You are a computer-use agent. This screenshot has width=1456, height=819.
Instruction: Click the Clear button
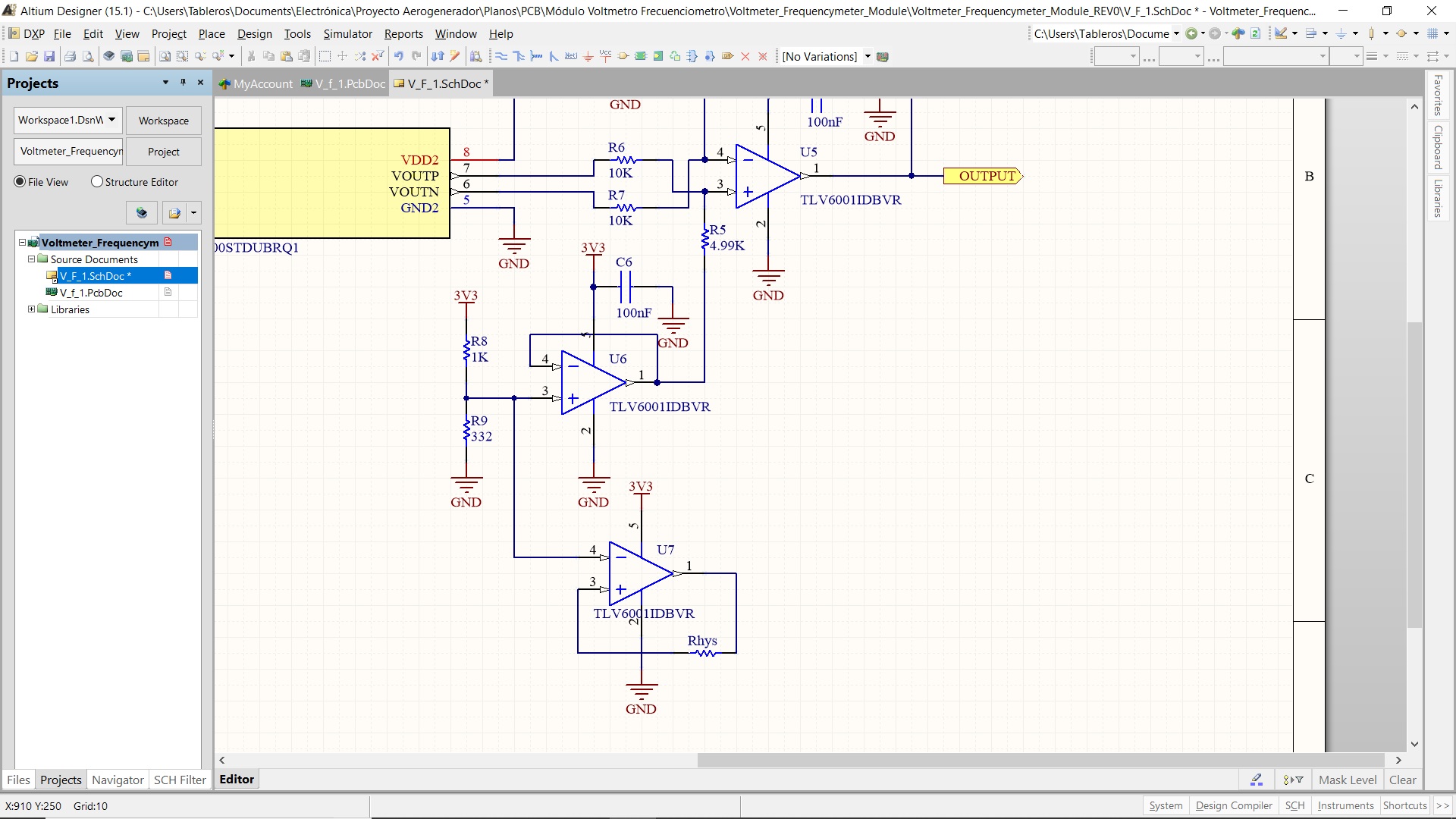click(x=1402, y=780)
